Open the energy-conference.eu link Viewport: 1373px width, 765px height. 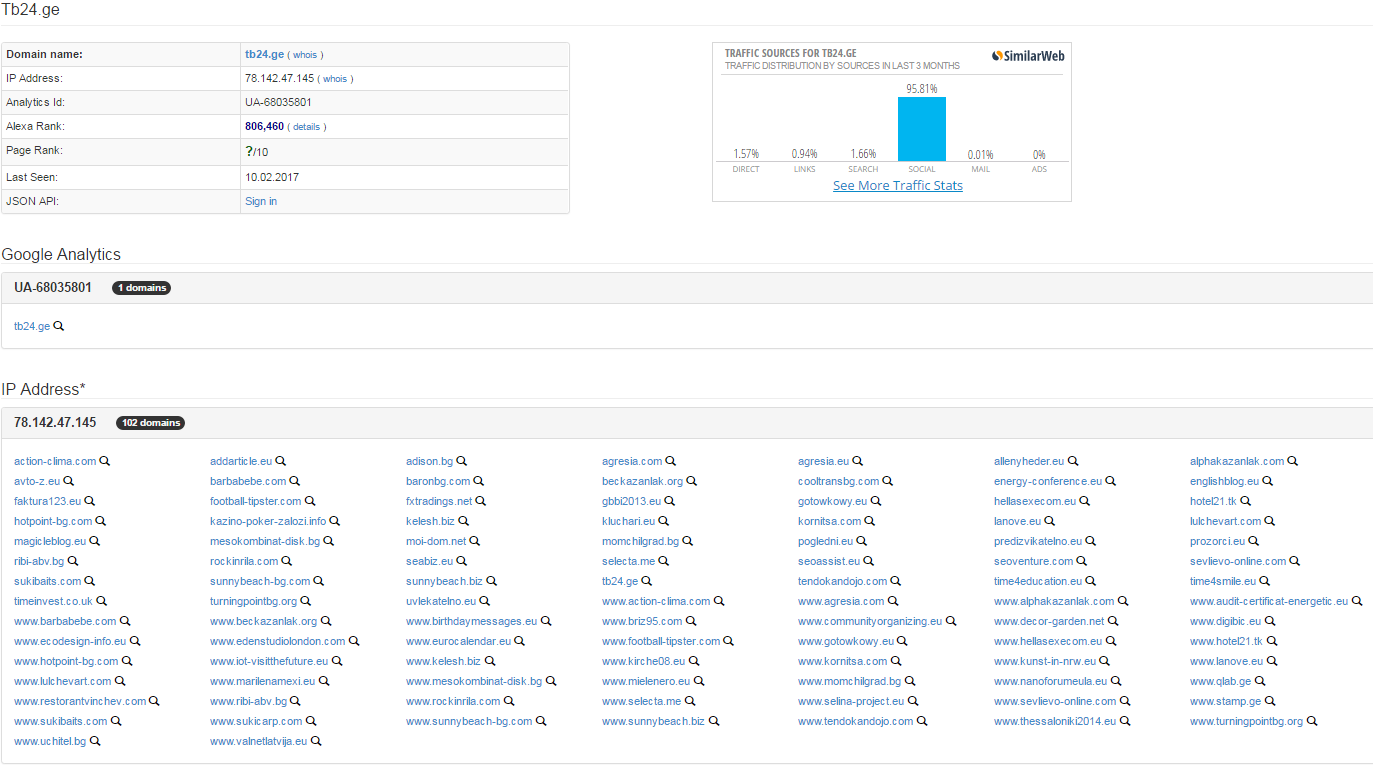pos(1048,481)
